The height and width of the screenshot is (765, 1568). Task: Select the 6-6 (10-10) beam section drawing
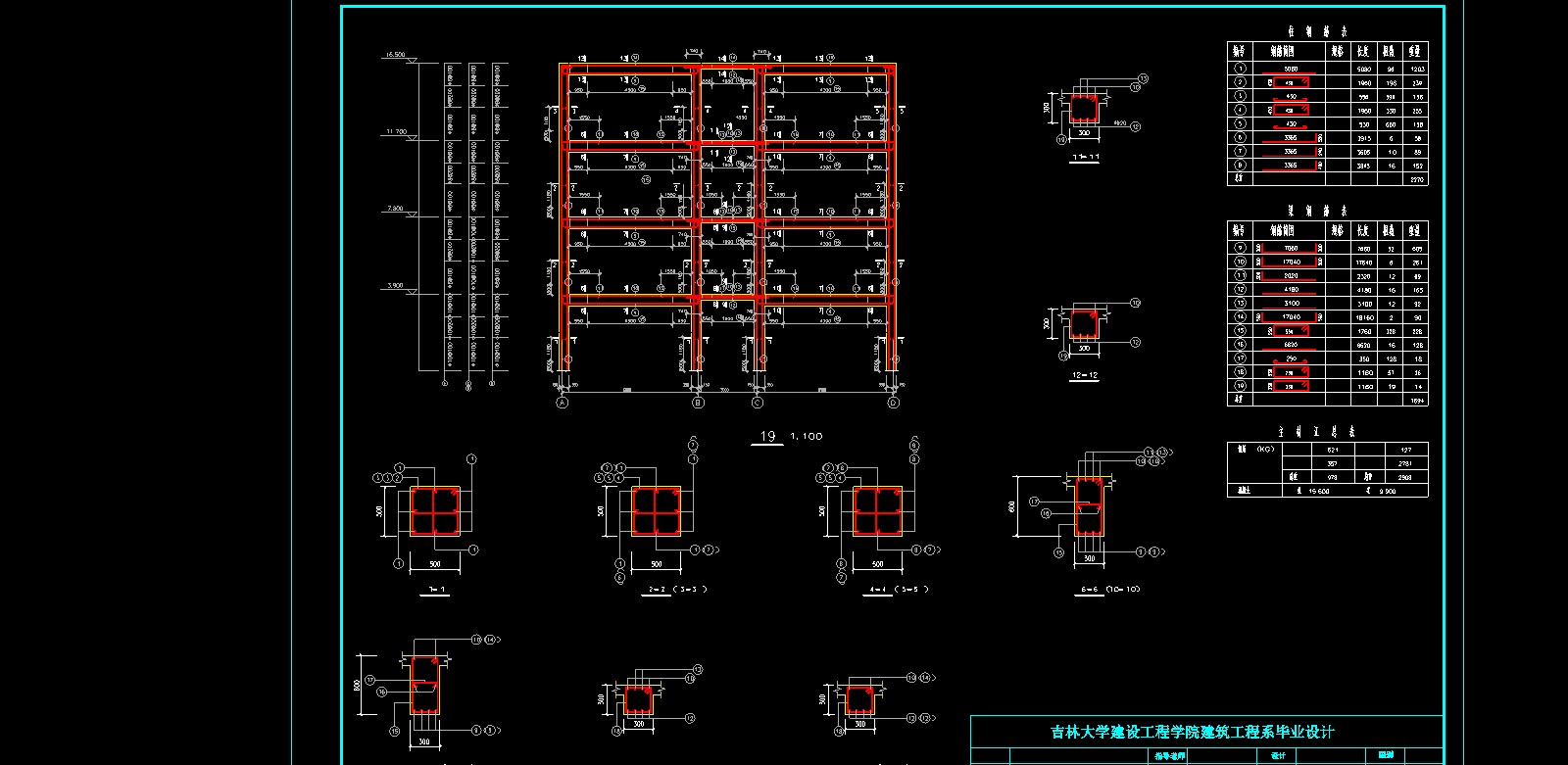click(x=1090, y=506)
